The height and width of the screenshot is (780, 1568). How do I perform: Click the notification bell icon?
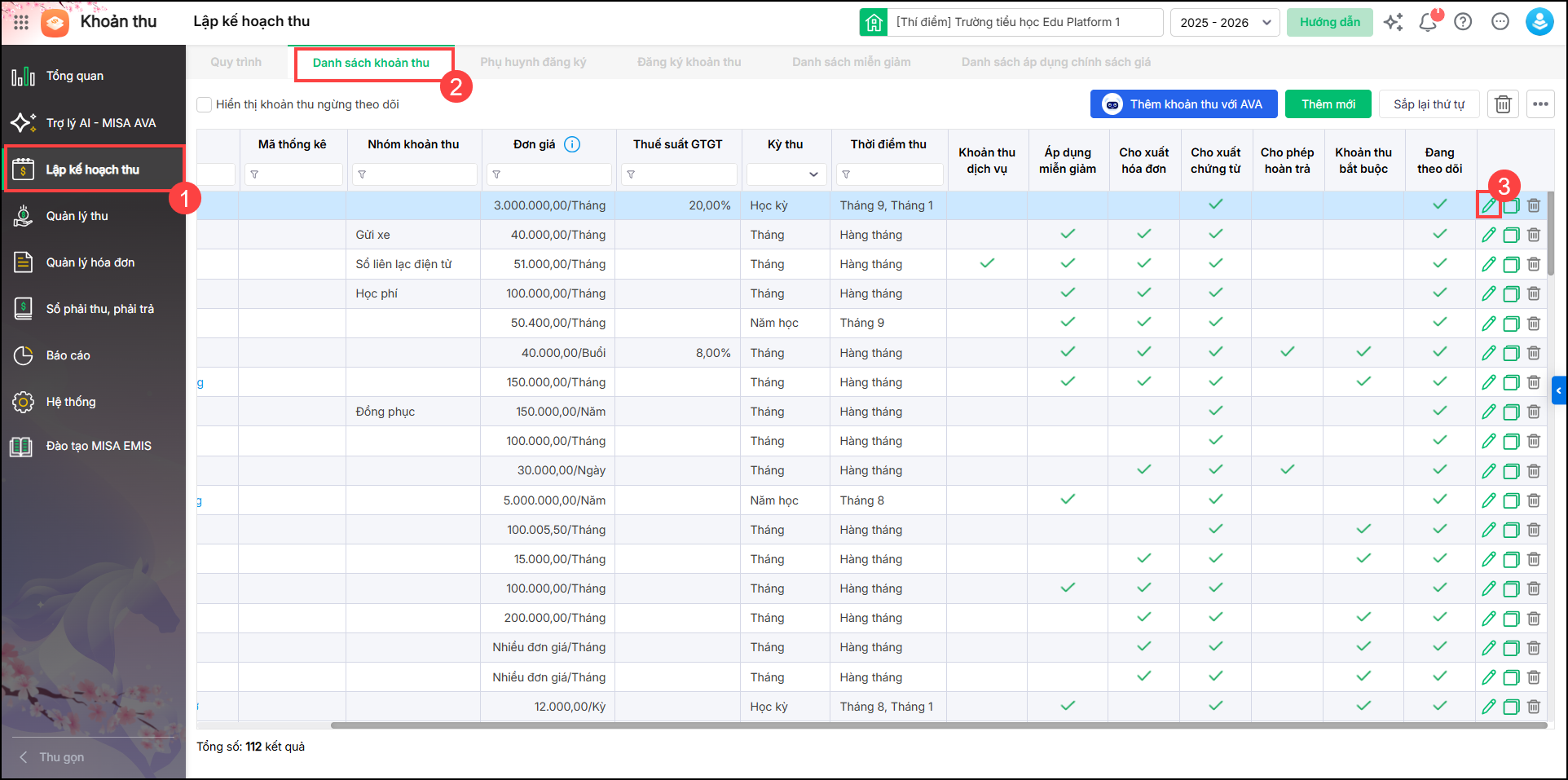pyautogui.click(x=1428, y=22)
